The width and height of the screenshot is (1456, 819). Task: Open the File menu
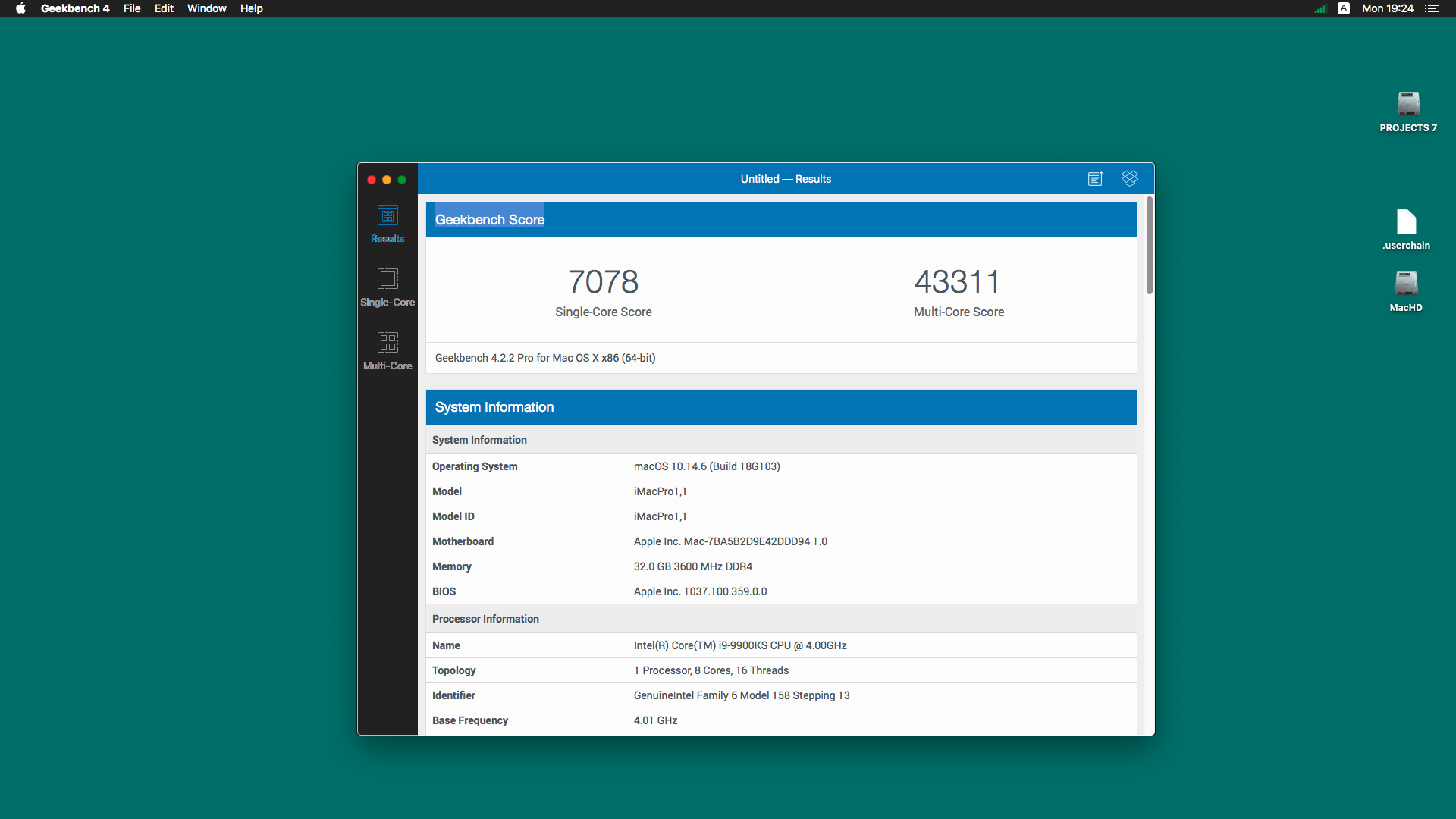[x=132, y=8]
